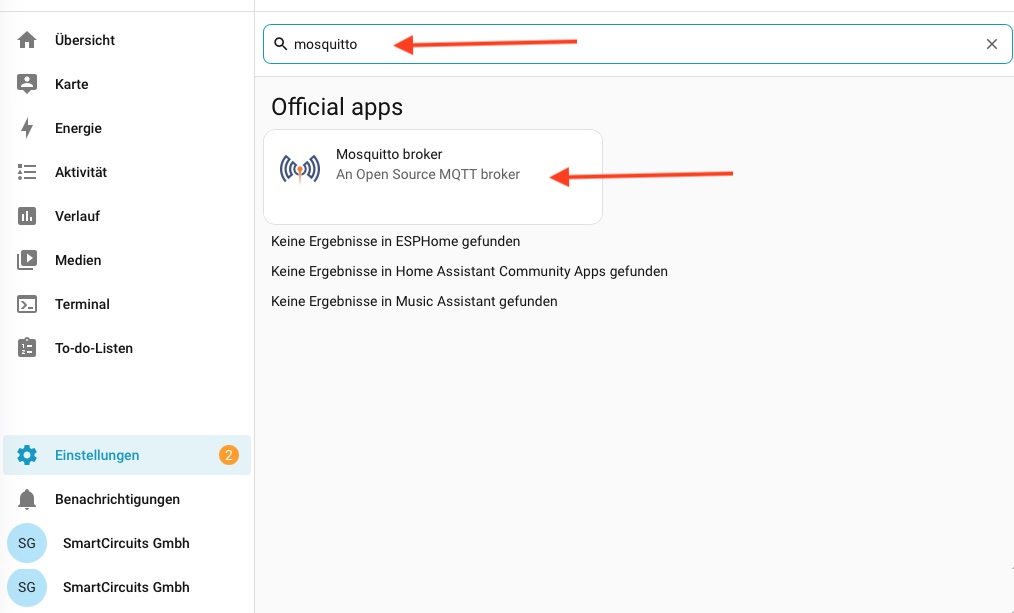Image resolution: width=1014 pixels, height=613 pixels.
Task: Click the lower SG user avatar
Action: (27, 587)
